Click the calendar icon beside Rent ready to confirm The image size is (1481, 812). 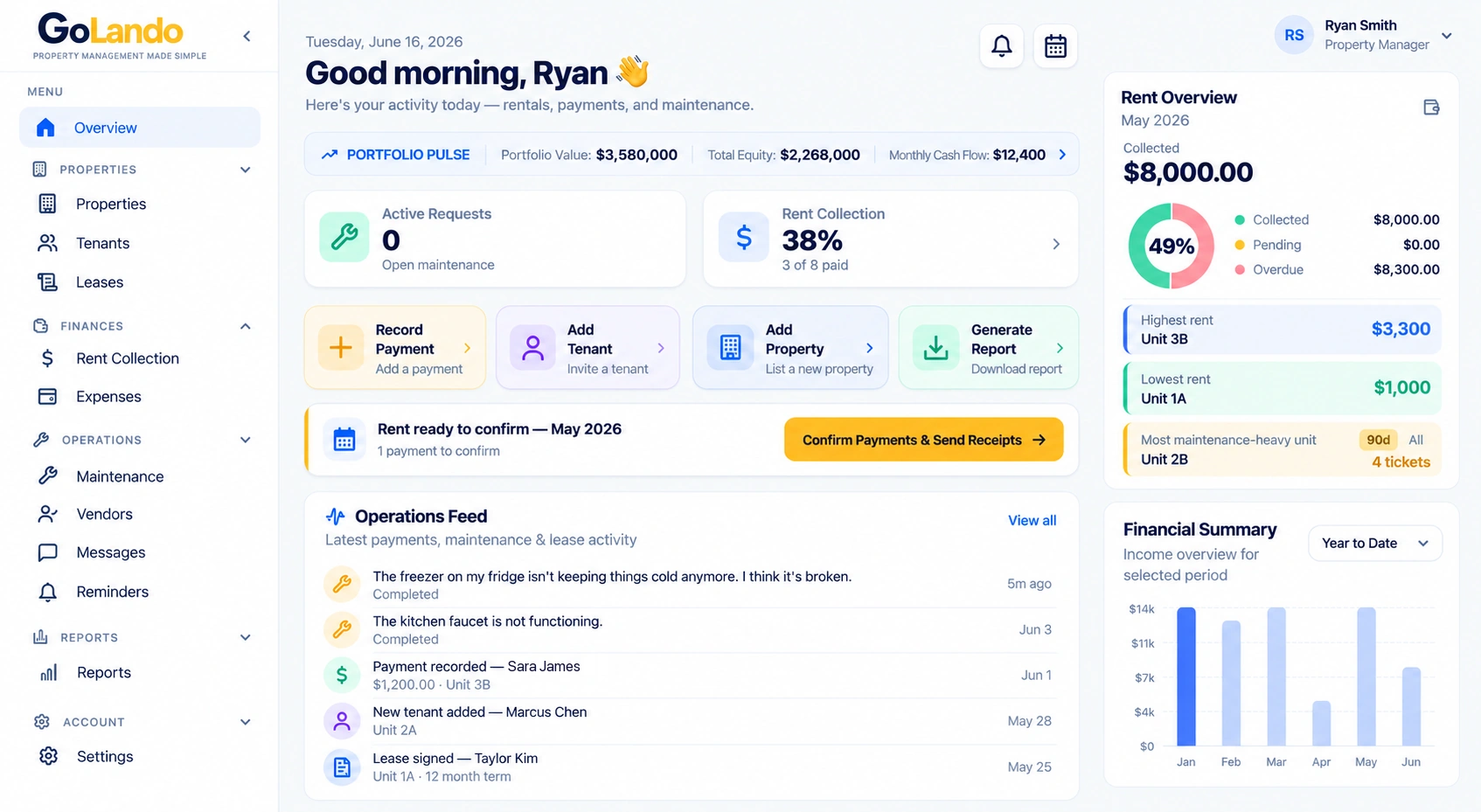tap(344, 440)
